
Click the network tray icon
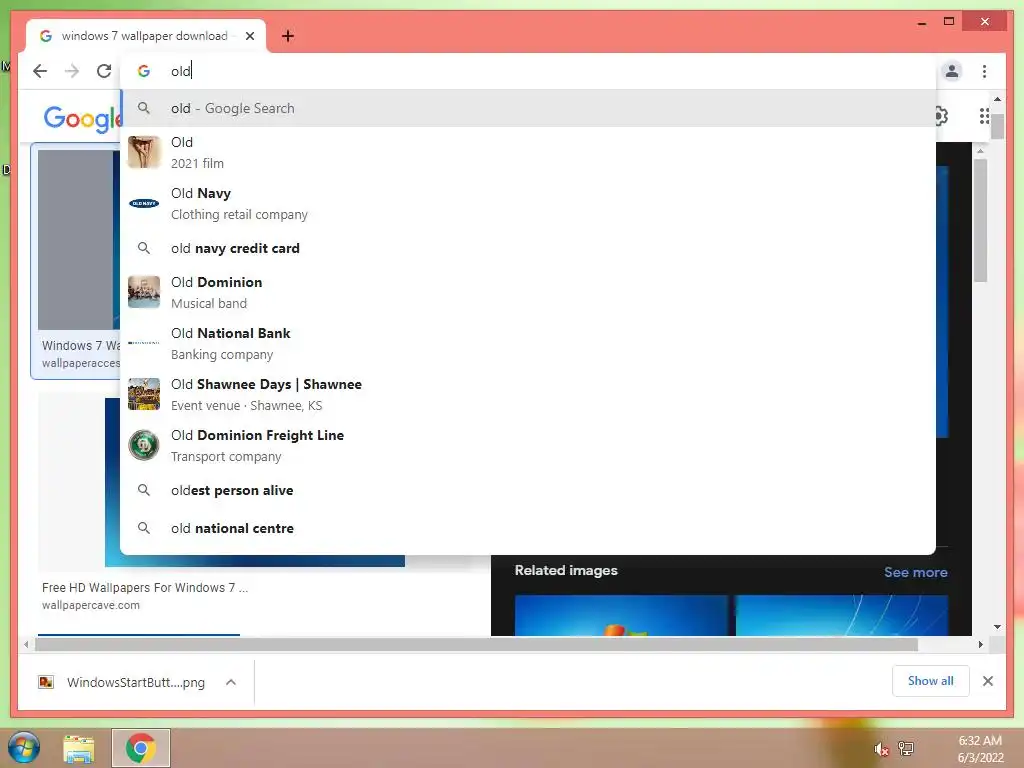906,749
